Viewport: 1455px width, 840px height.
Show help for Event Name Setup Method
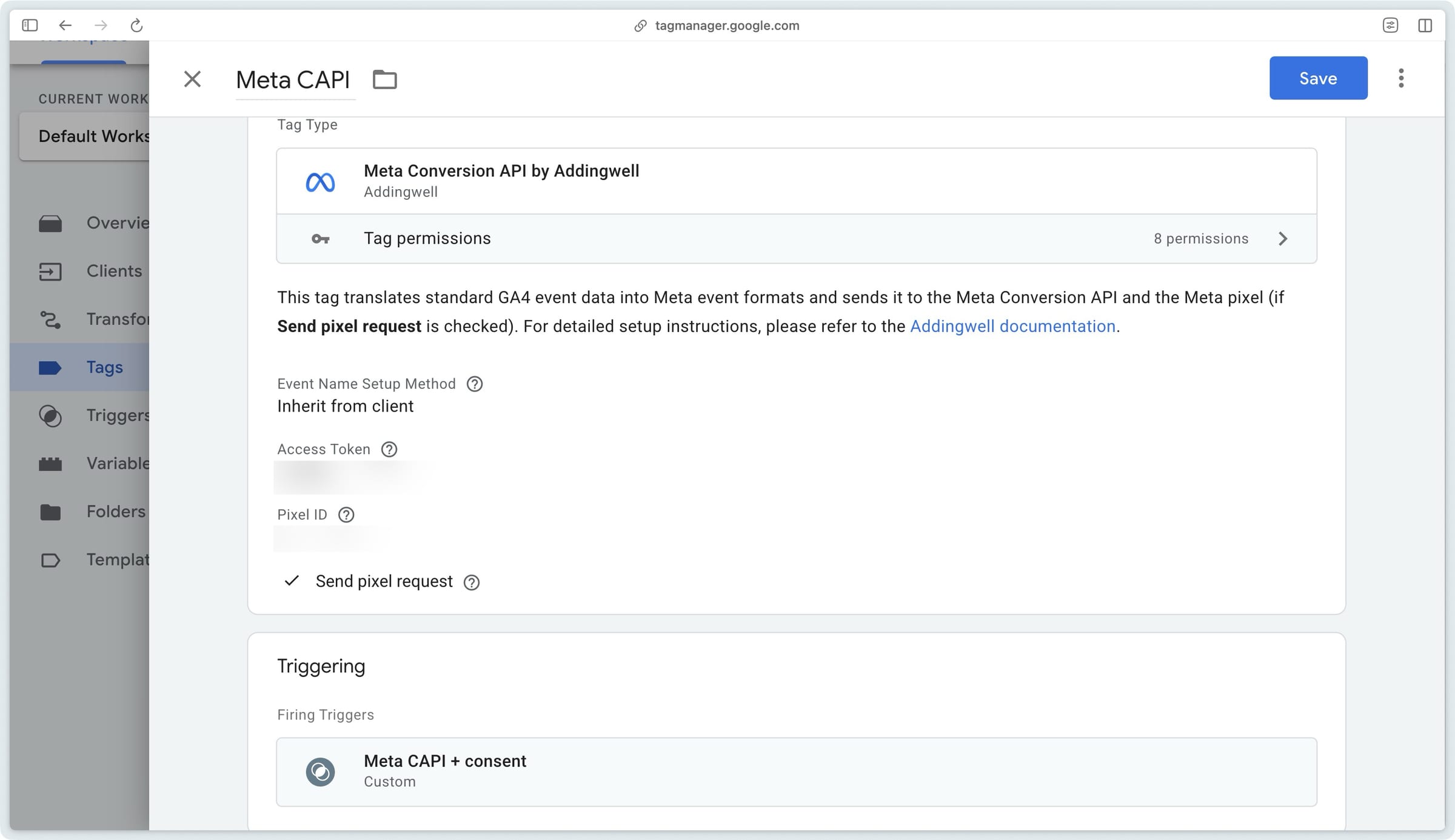pyautogui.click(x=475, y=384)
